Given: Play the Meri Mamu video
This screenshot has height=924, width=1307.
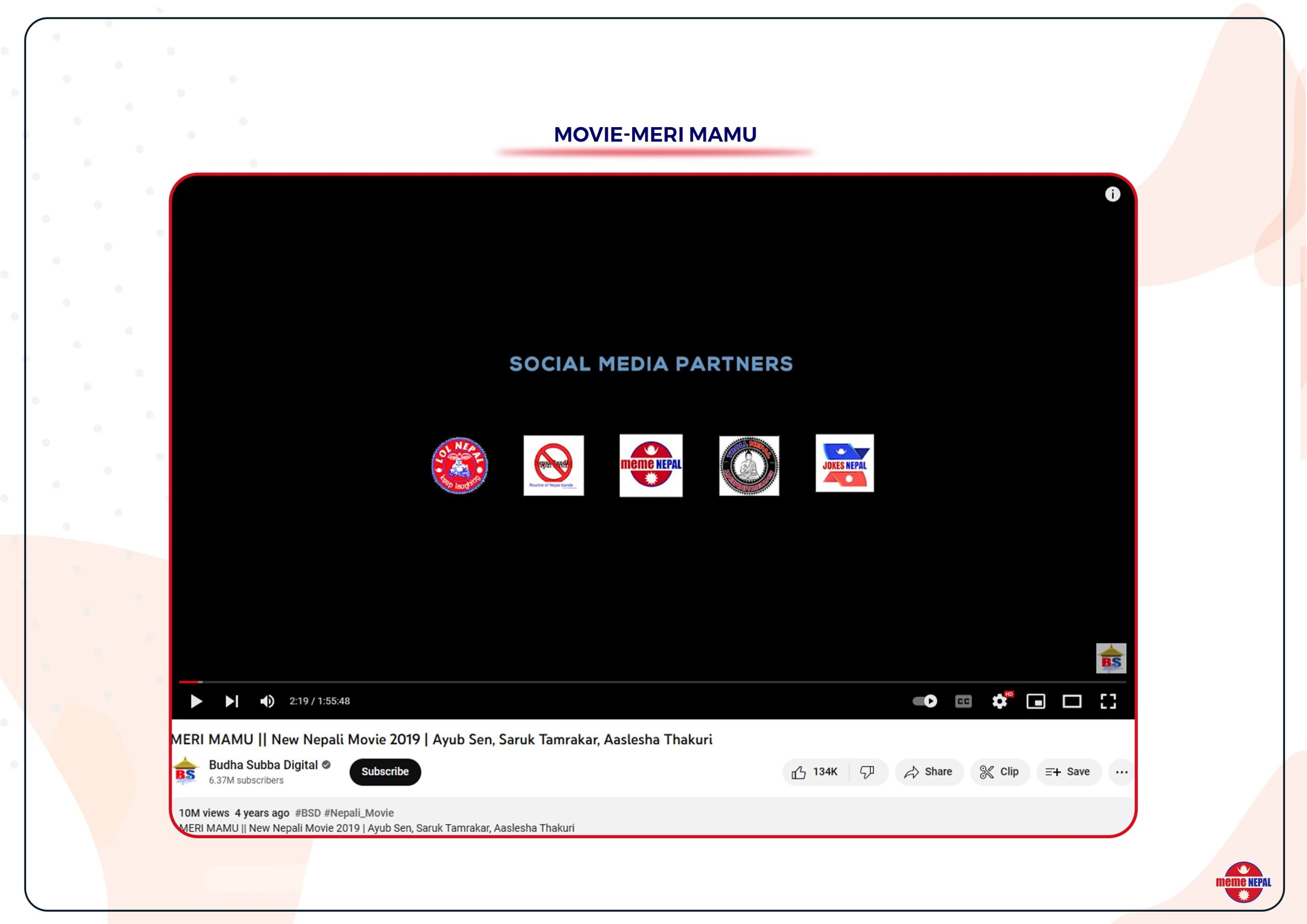Looking at the screenshot, I should (x=197, y=701).
